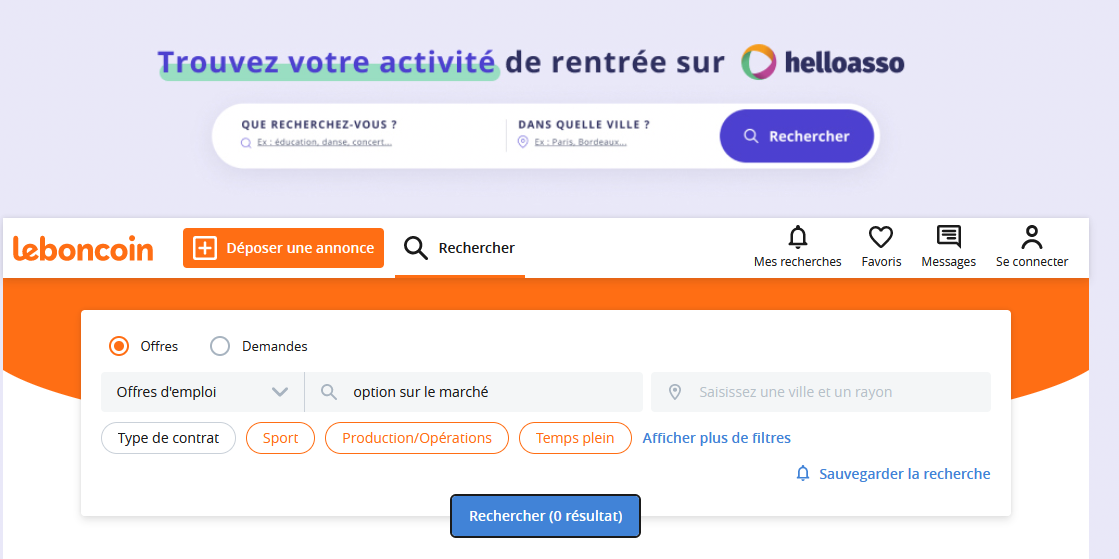Viewport: 1119px width, 559px height.
Task: Click the helloasso purple Rechercher button
Action: (x=796, y=136)
